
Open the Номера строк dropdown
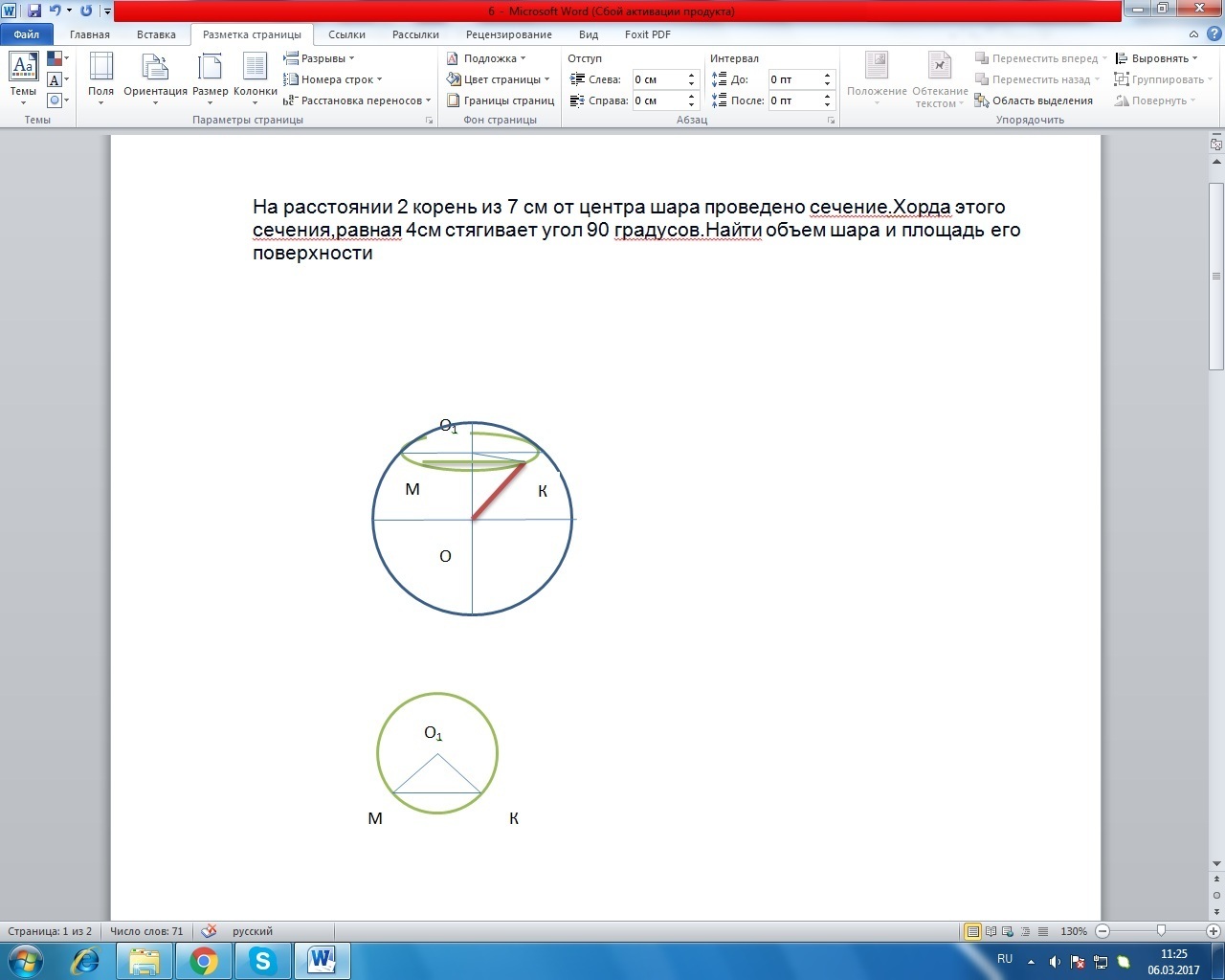tap(333, 79)
